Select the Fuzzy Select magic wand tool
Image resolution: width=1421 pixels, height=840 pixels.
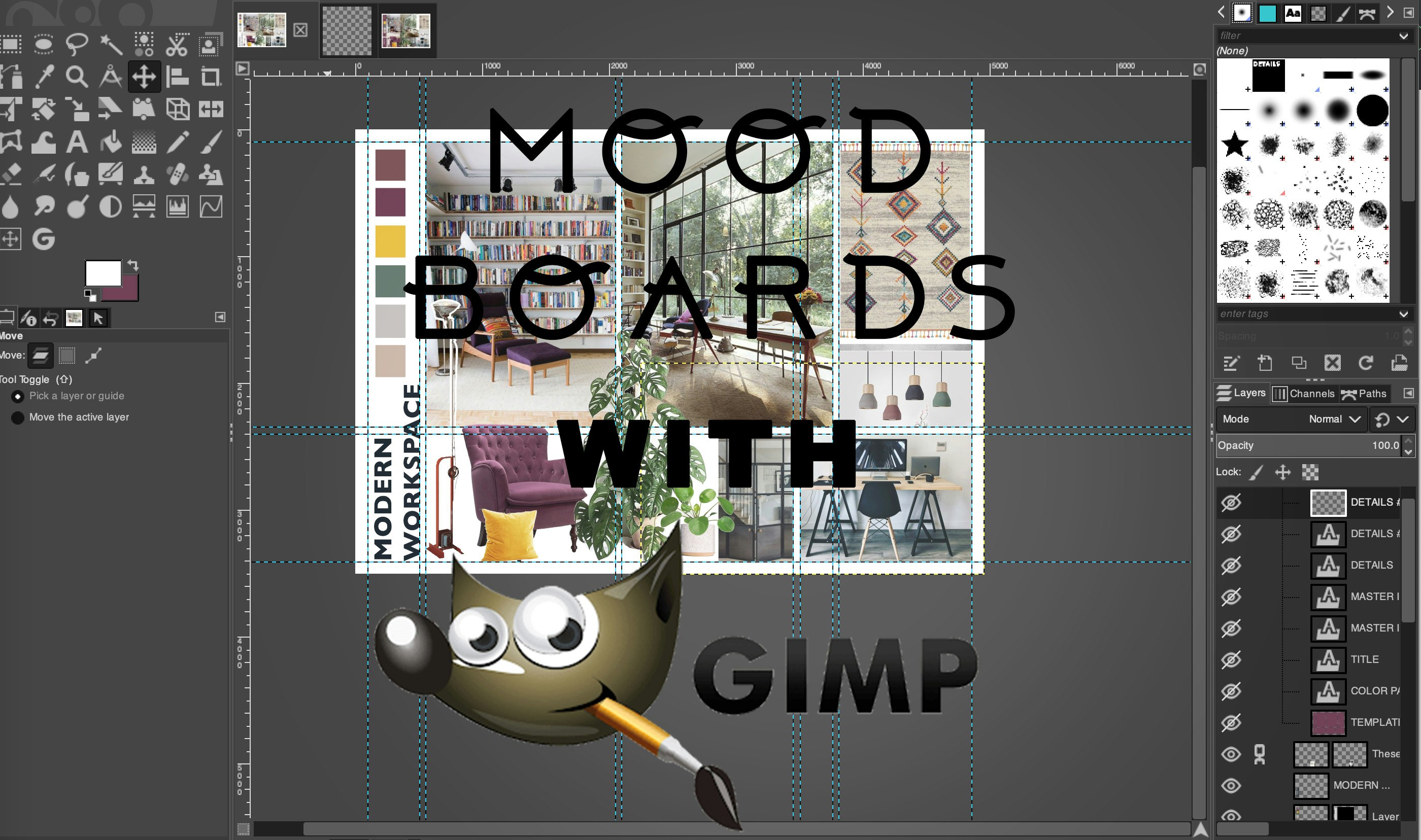(x=111, y=44)
